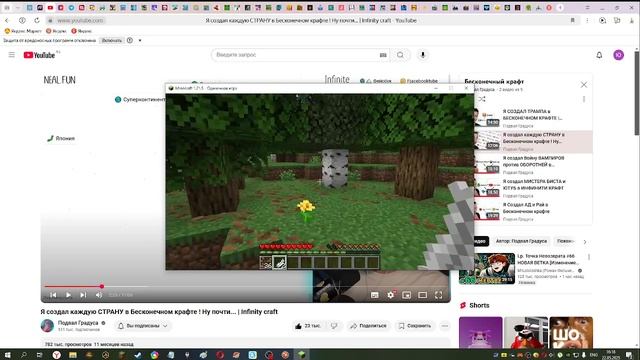The width and height of the screenshot is (640, 360).
Task: Click the YouTube logo
Action: (x=40, y=55)
